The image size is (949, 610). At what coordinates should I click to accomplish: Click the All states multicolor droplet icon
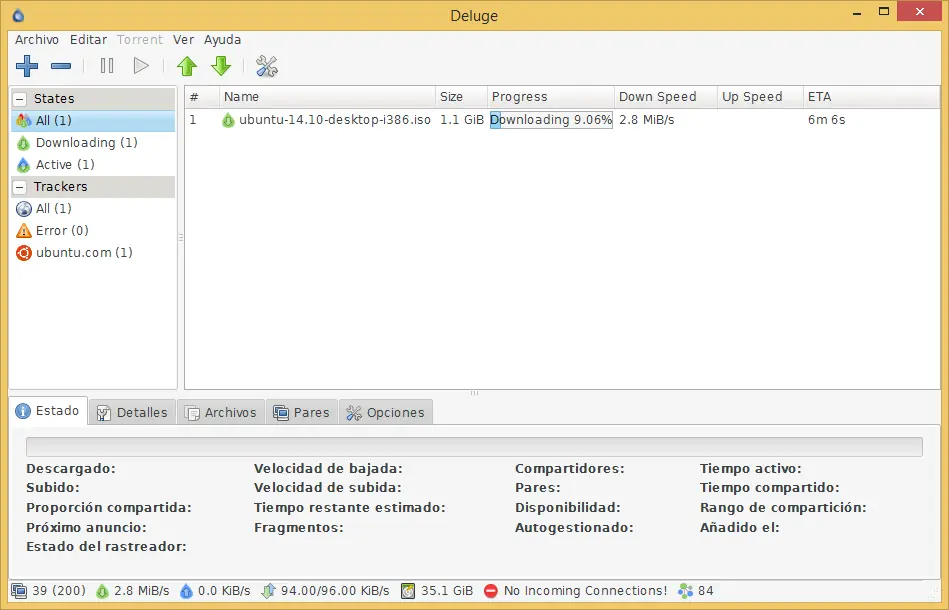coord(24,120)
